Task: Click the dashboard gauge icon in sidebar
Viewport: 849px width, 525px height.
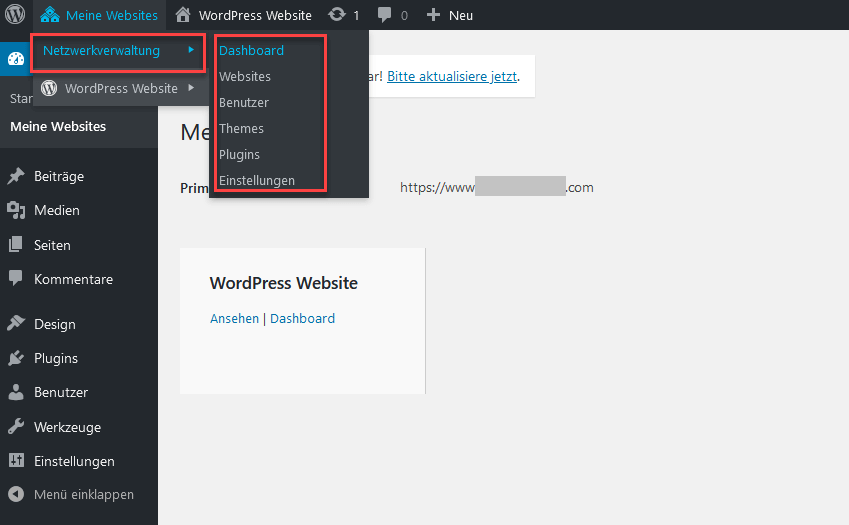Action: tap(16, 59)
